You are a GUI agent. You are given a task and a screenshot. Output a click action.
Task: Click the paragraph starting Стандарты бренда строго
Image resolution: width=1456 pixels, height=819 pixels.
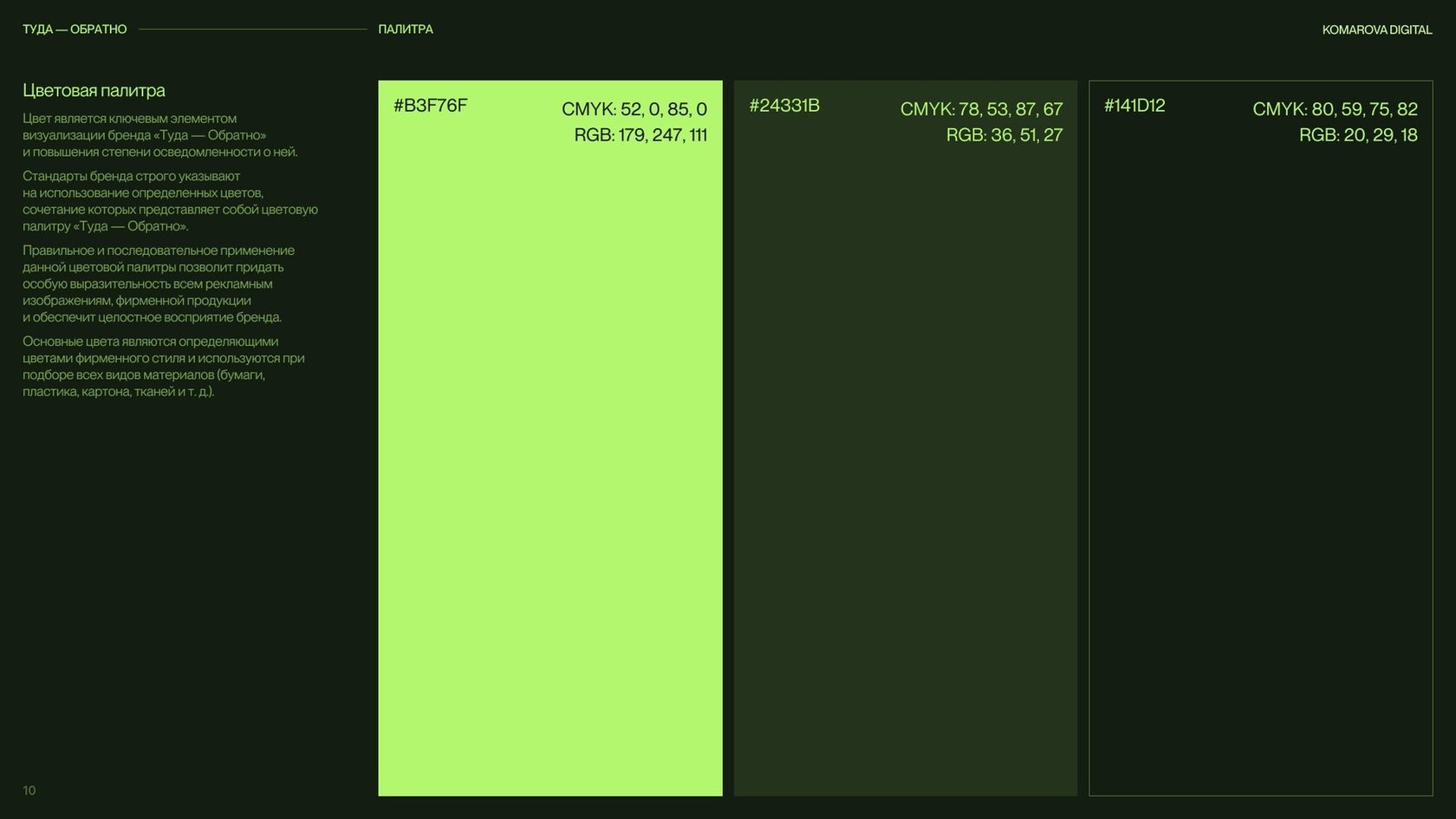(171, 201)
